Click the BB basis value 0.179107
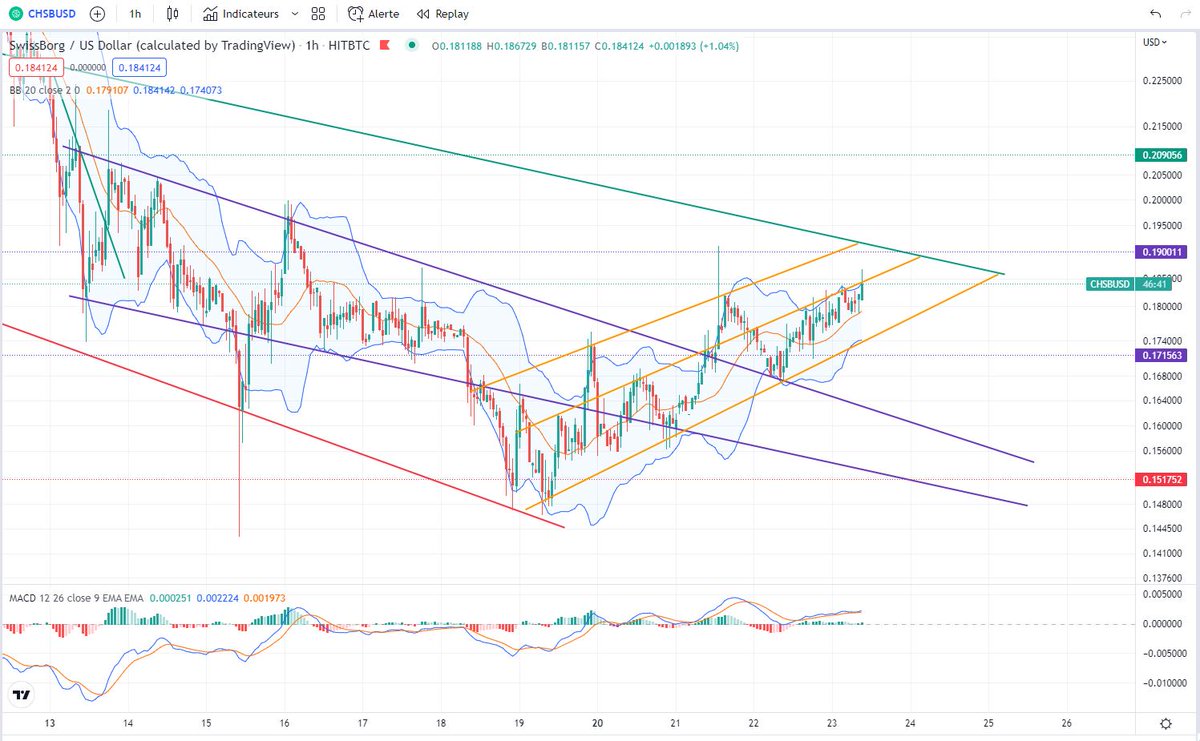Viewport: 1200px width, 741px height. (x=105, y=90)
